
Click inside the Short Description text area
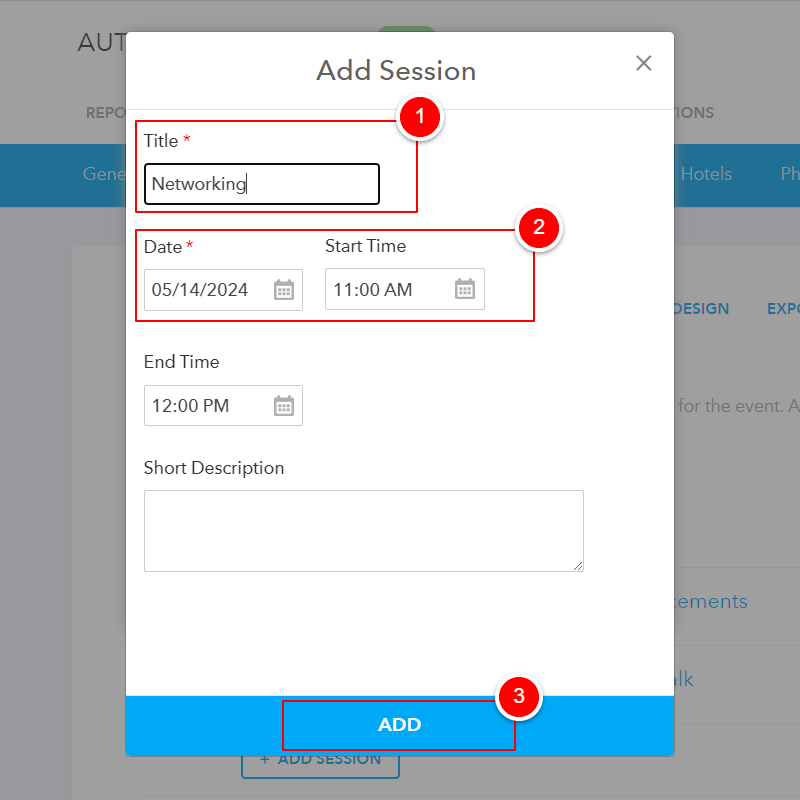[363, 530]
